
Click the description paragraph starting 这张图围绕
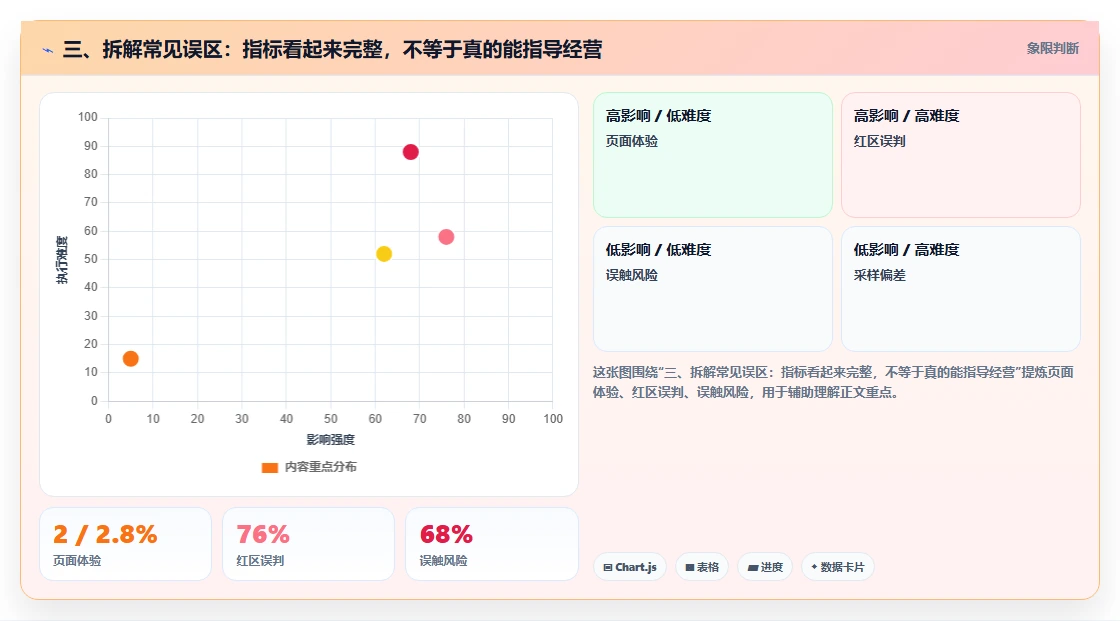(x=833, y=382)
